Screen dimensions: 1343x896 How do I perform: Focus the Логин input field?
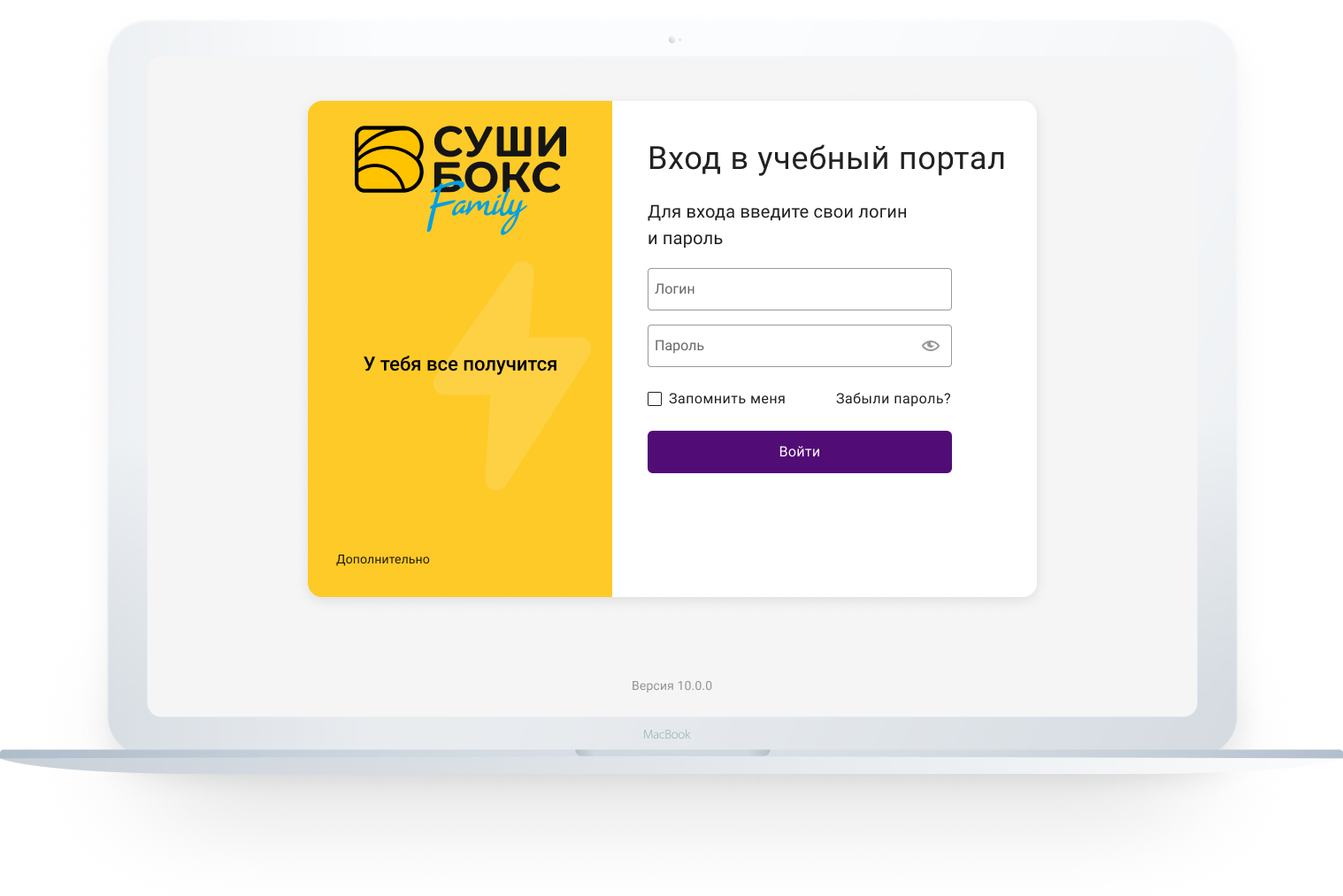(x=799, y=289)
